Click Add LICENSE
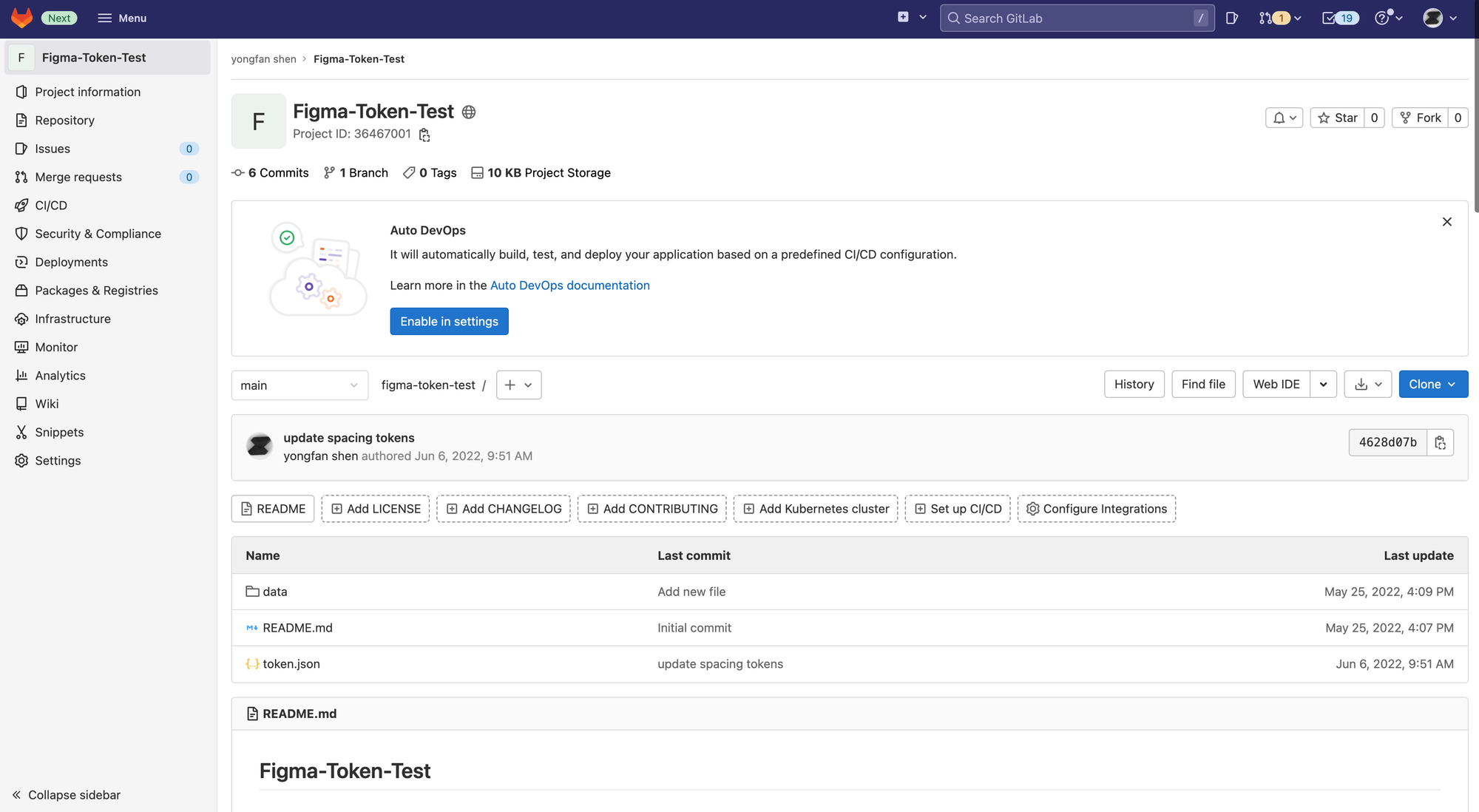Screen dimensions: 1479x812 coord(375,509)
